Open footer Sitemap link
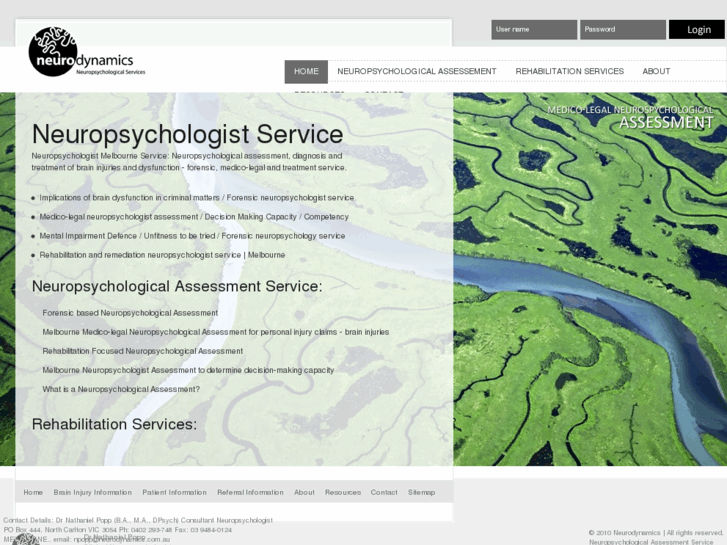Image resolution: width=727 pixels, height=545 pixels. (x=421, y=493)
